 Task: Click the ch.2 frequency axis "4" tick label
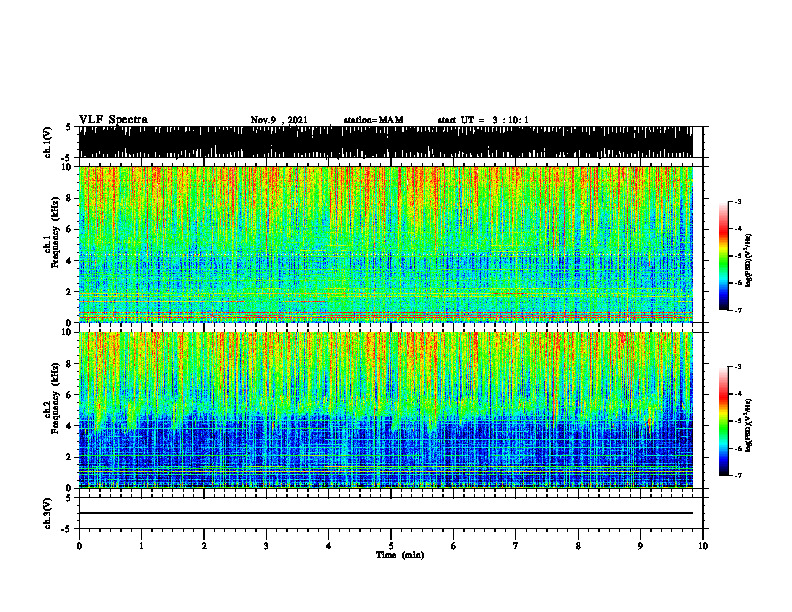[70, 426]
